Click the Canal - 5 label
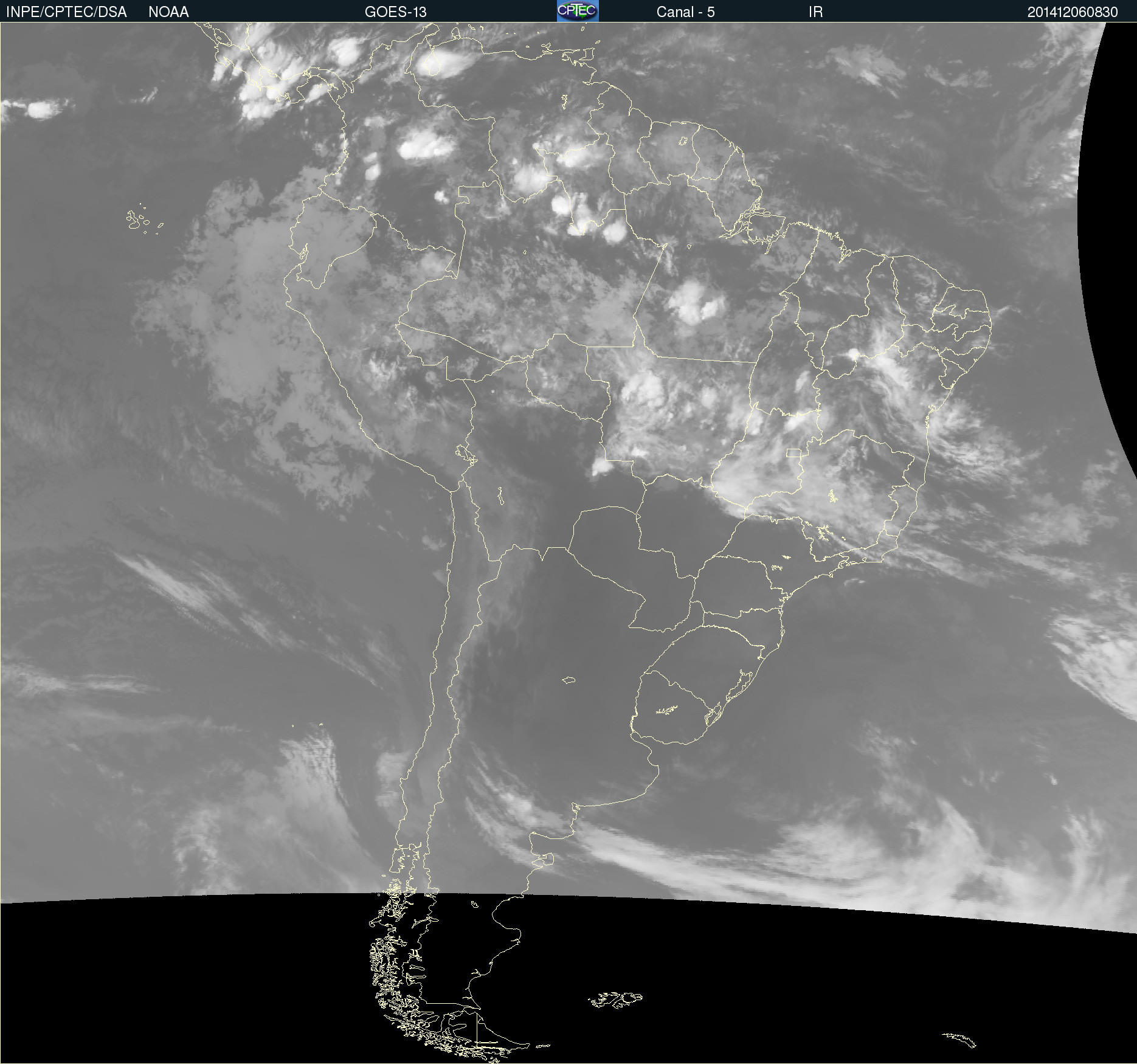 coord(685,12)
